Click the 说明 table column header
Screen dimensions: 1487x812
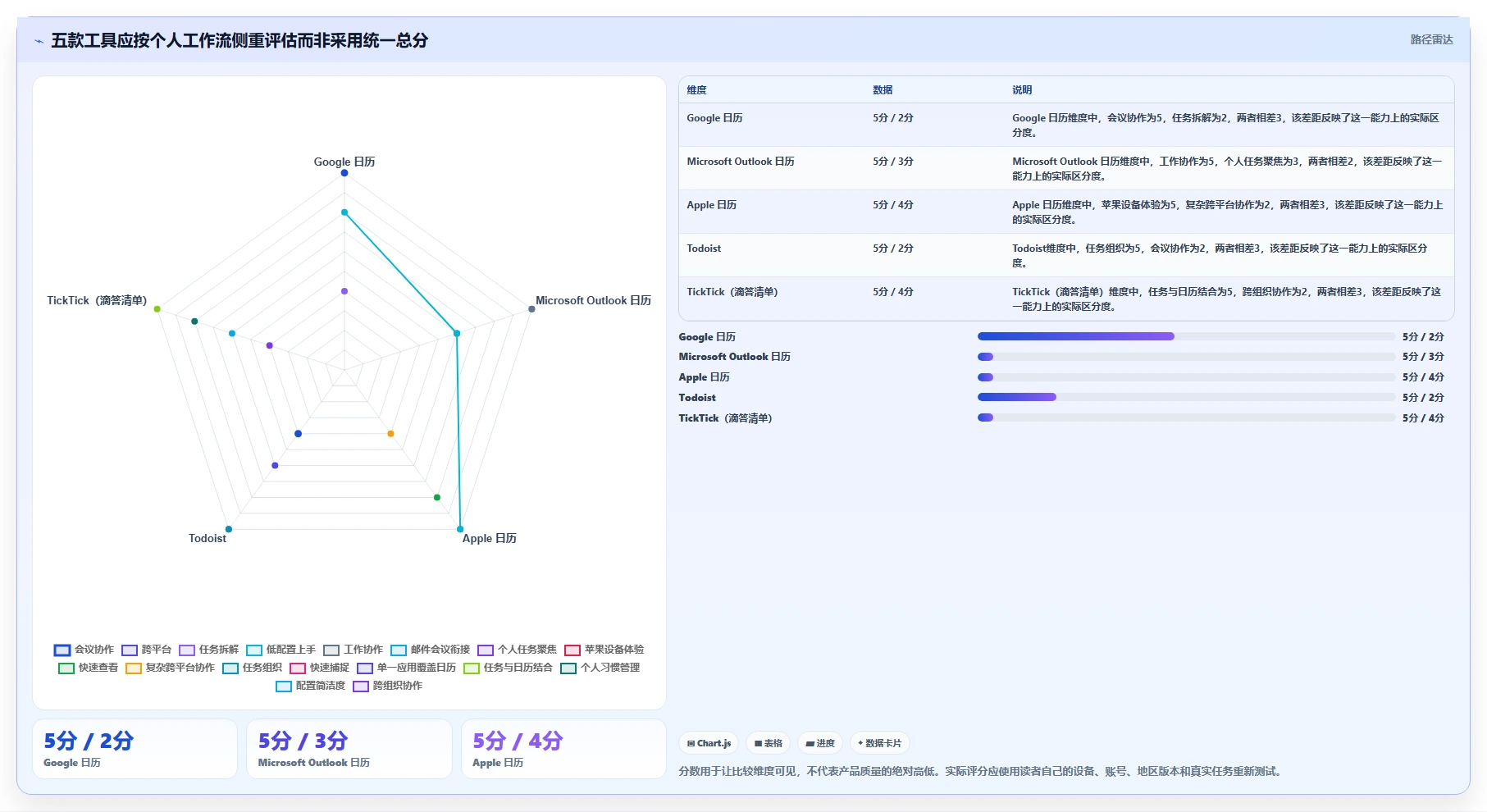pyautogui.click(x=1022, y=90)
